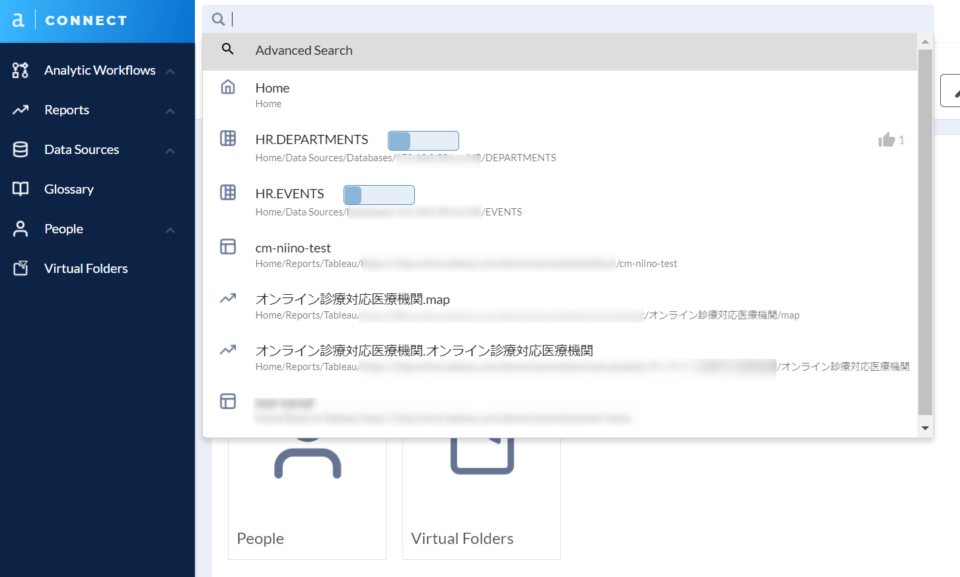
Task: Select the HR.EVENTS search result
Action: [x=560, y=202]
